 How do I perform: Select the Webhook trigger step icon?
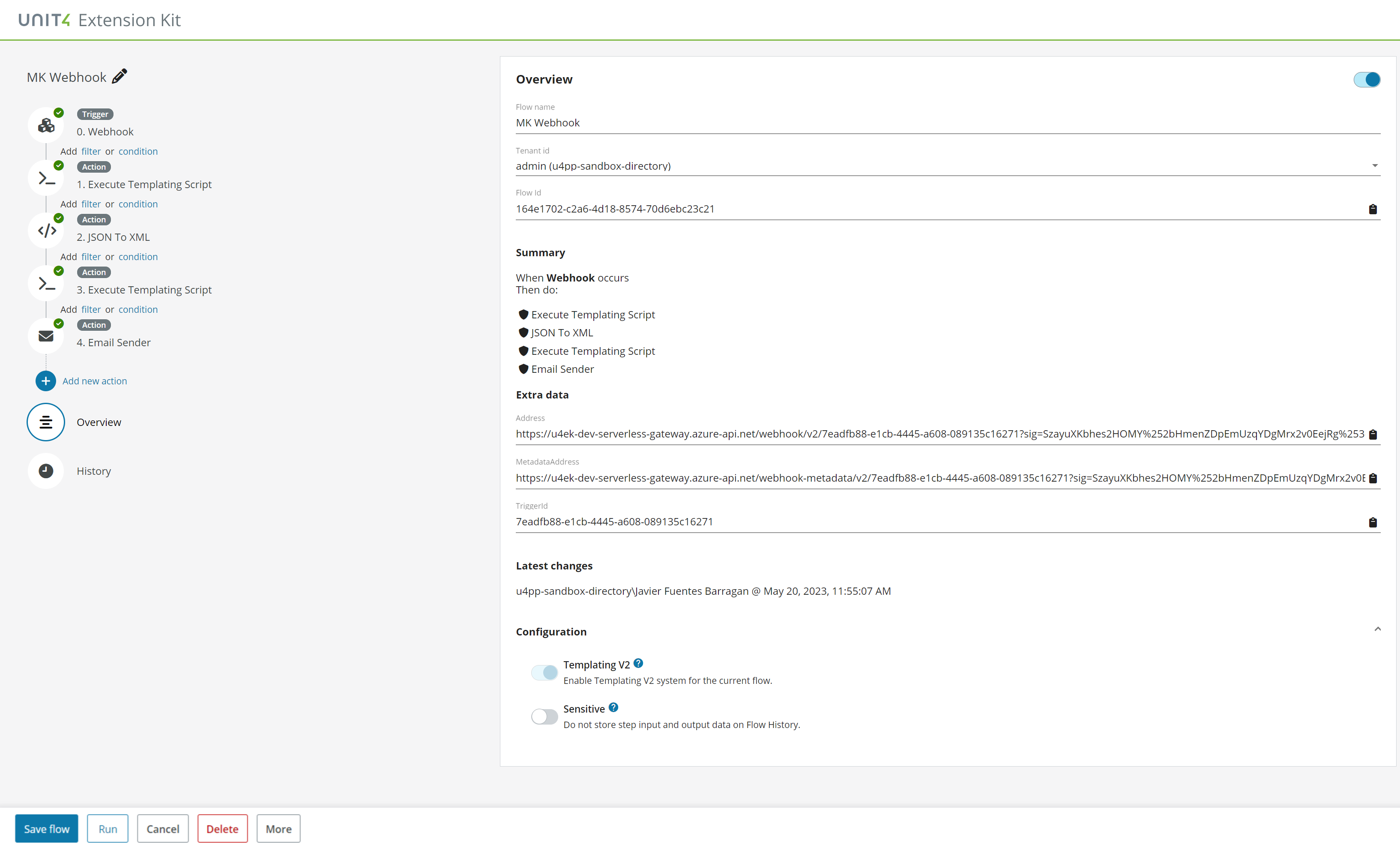(46, 125)
